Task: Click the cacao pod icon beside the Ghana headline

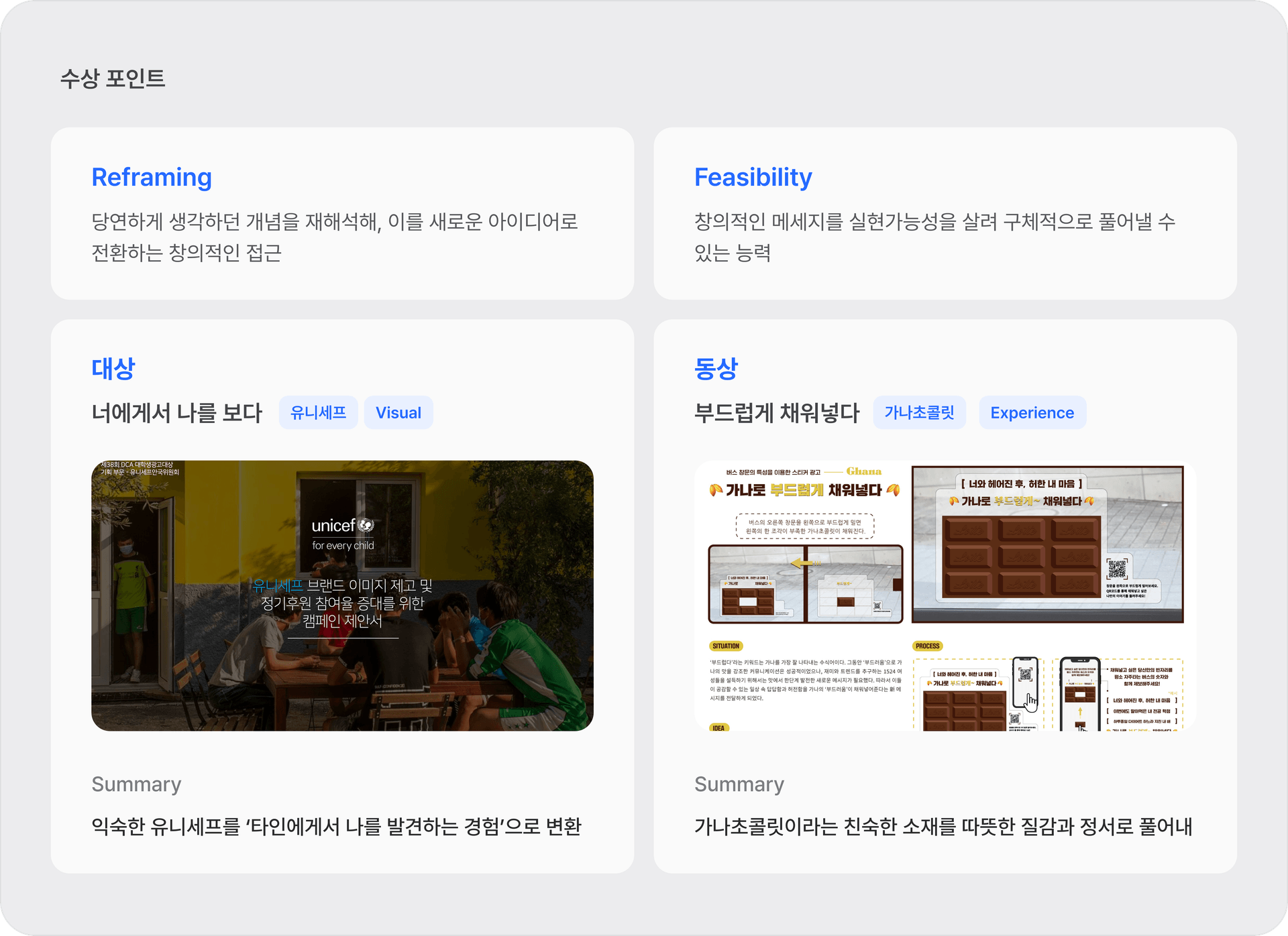Action: tap(715, 490)
